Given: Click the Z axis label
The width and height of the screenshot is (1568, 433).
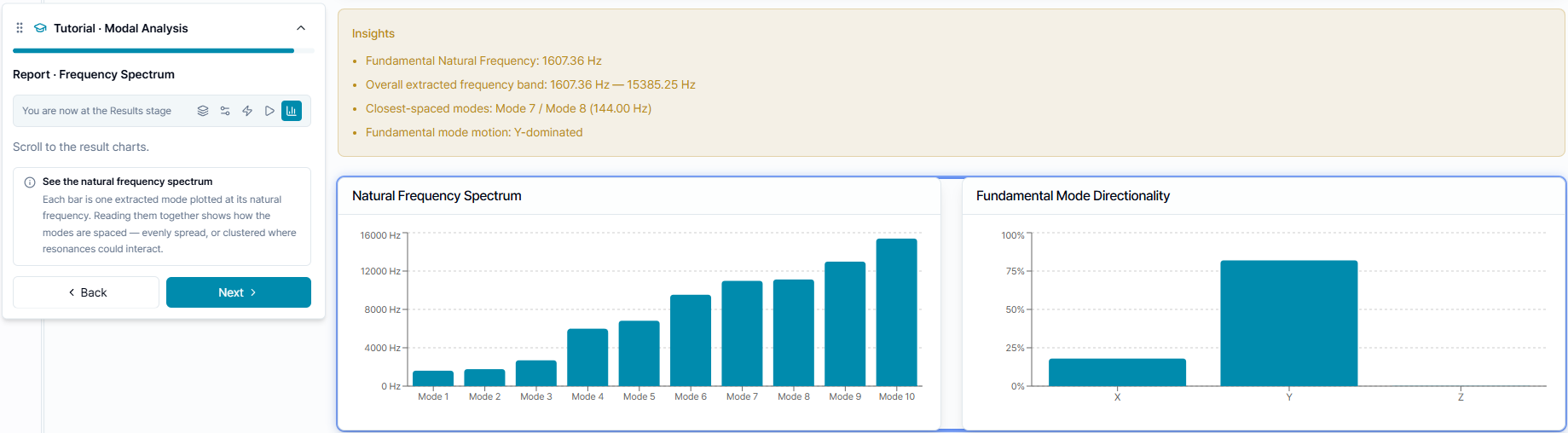Looking at the screenshot, I should [x=1461, y=397].
